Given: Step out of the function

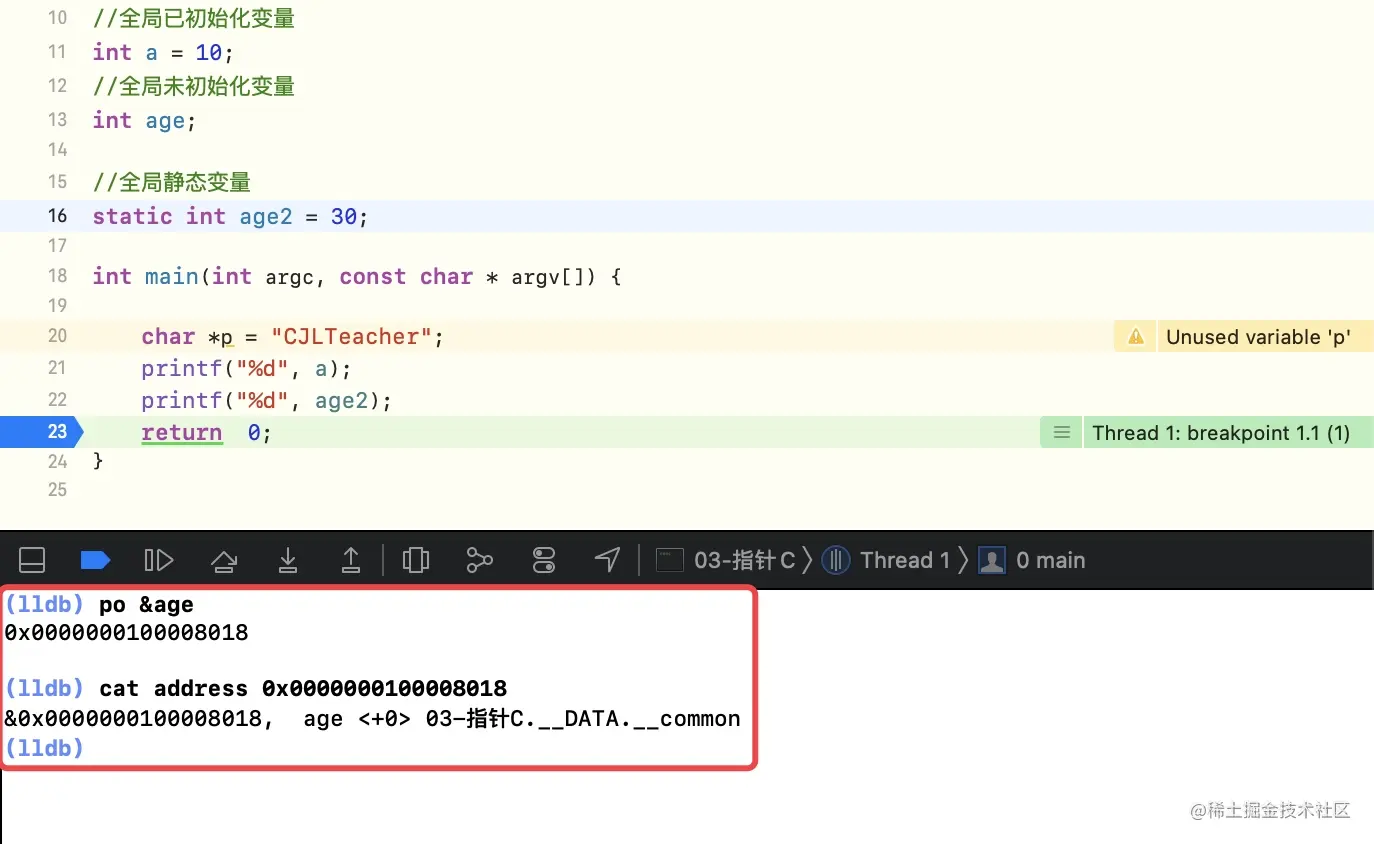Looking at the screenshot, I should tap(351, 560).
